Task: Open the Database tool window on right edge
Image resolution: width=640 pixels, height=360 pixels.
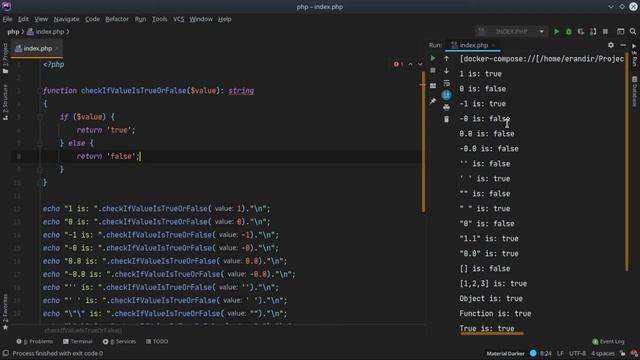Action: [x=635, y=91]
